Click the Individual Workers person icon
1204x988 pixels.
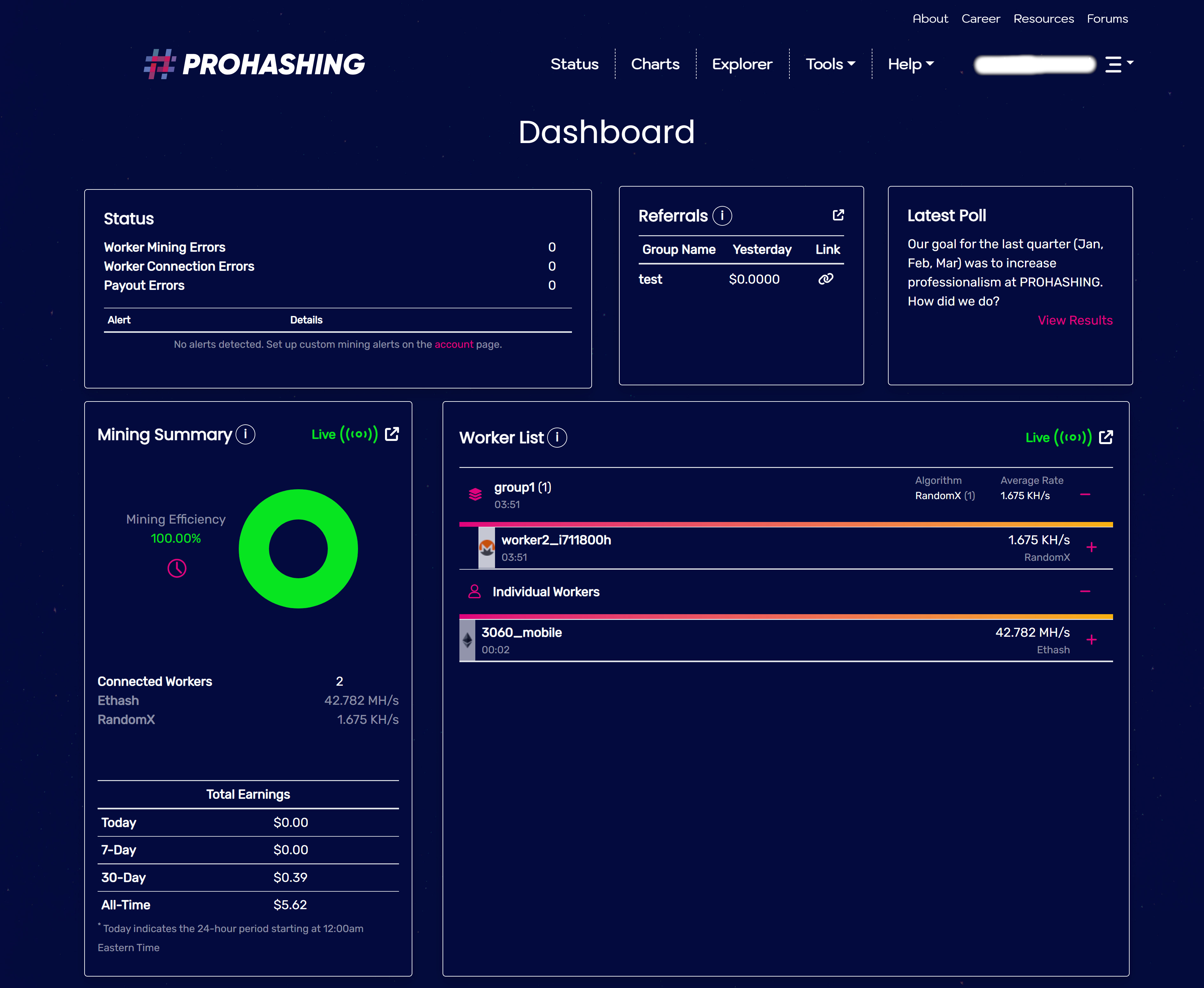point(474,592)
